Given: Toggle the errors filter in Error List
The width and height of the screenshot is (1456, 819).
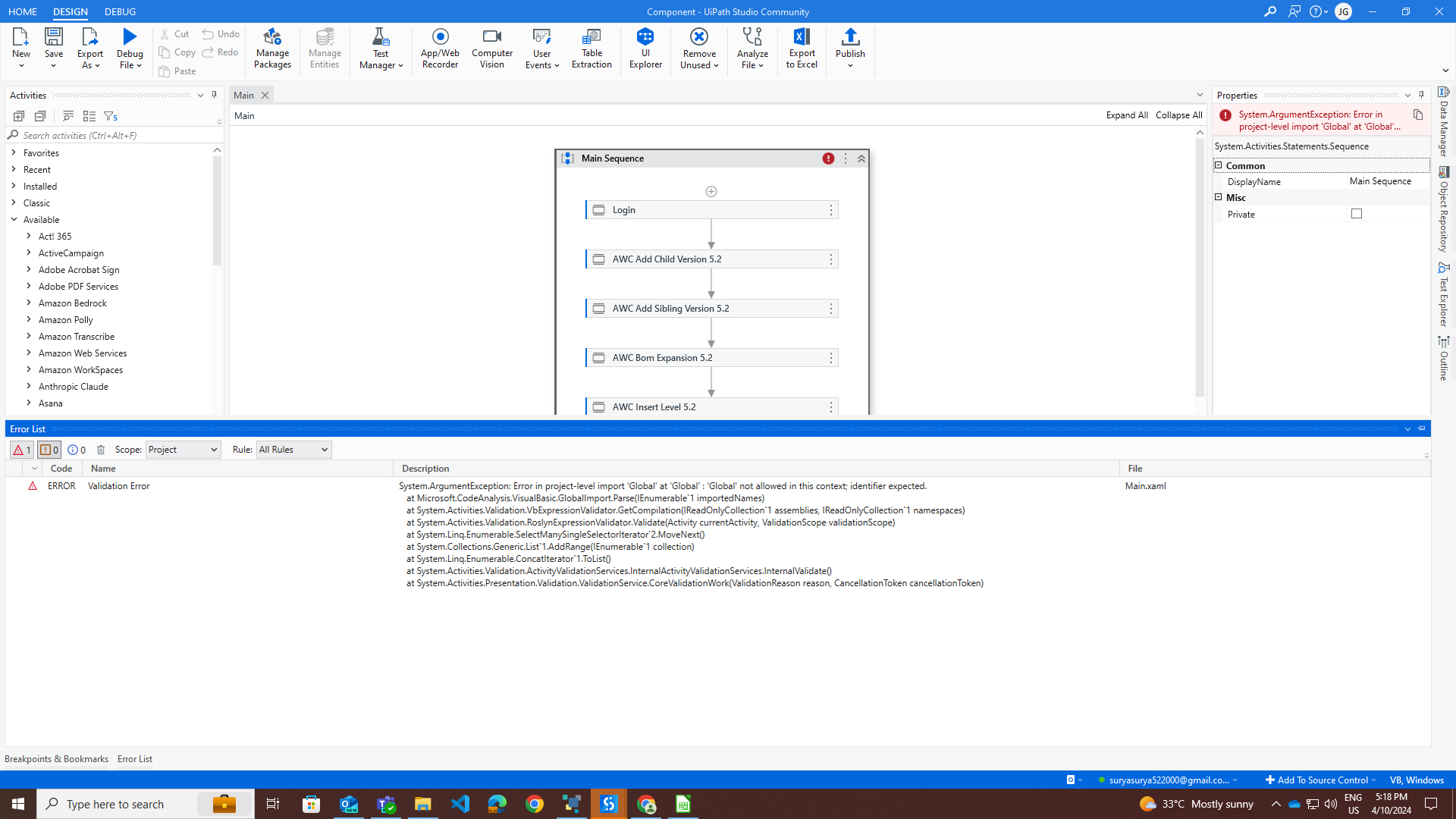Looking at the screenshot, I should (x=21, y=450).
